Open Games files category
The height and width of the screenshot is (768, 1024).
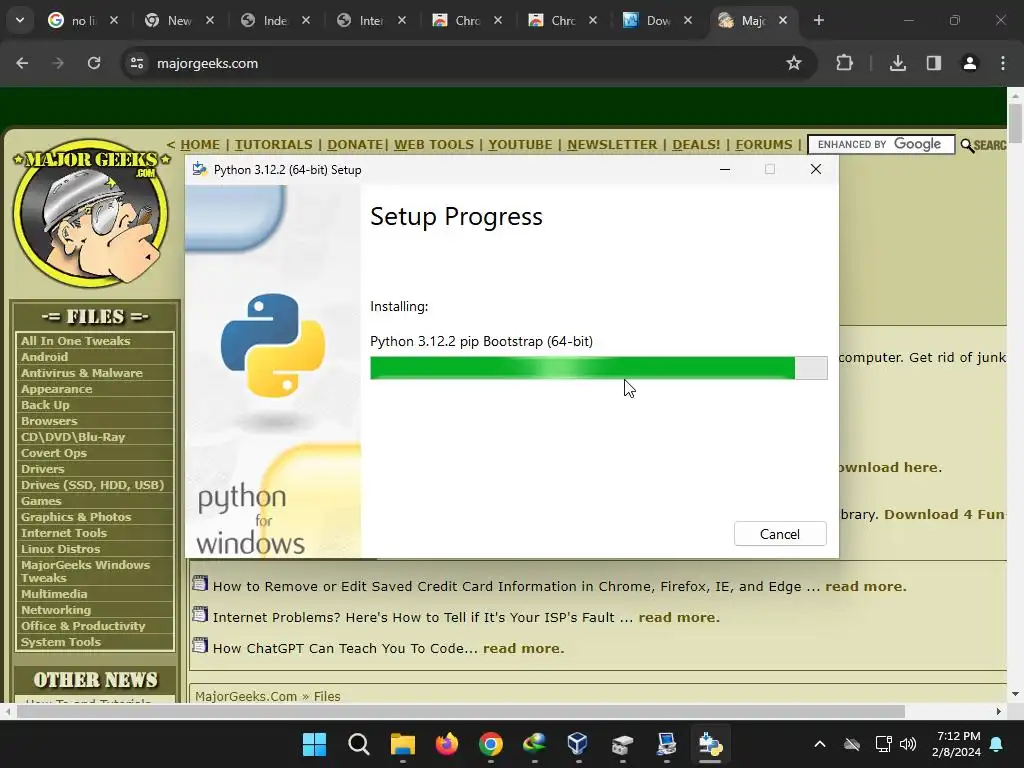pos(40,501)
